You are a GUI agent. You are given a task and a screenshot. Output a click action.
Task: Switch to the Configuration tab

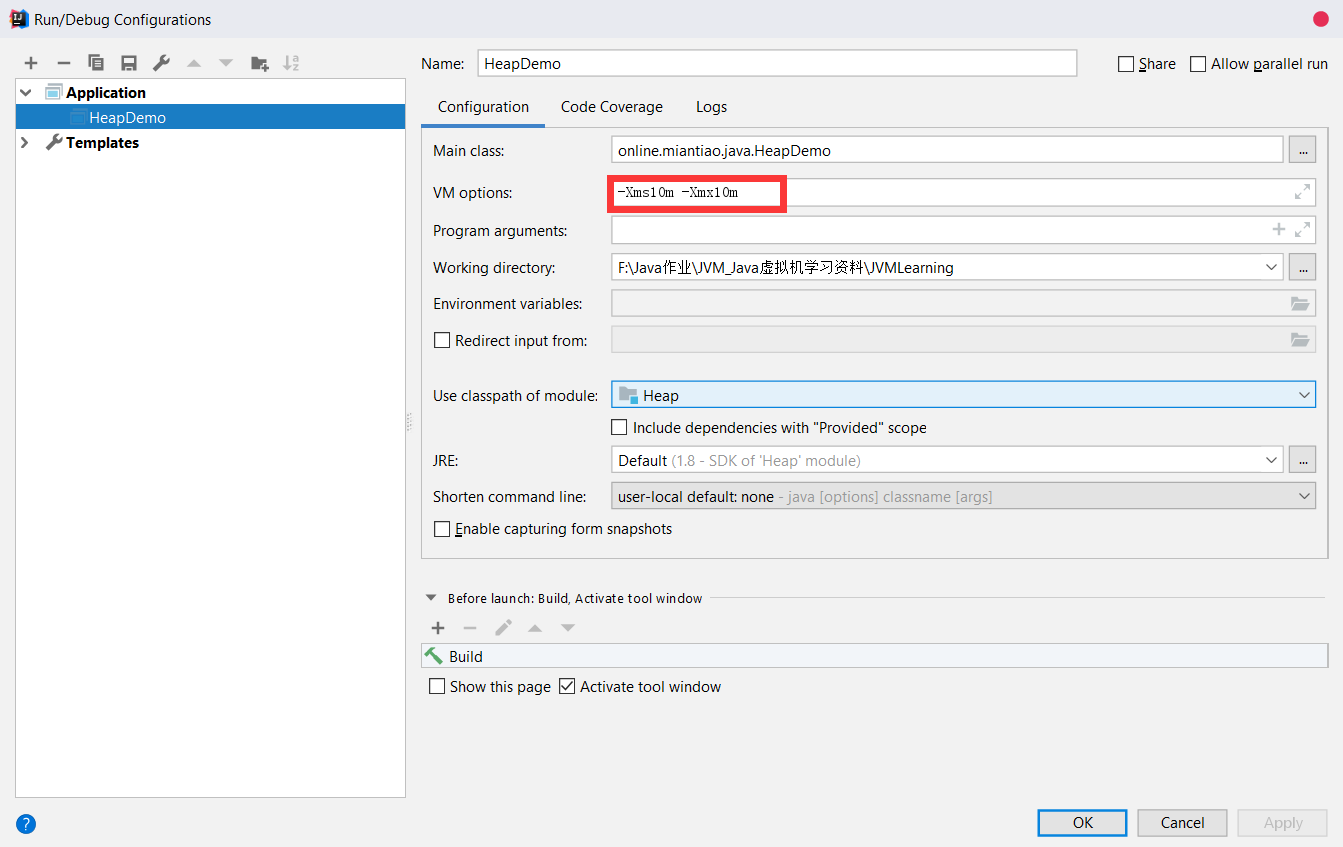(483, 107)
